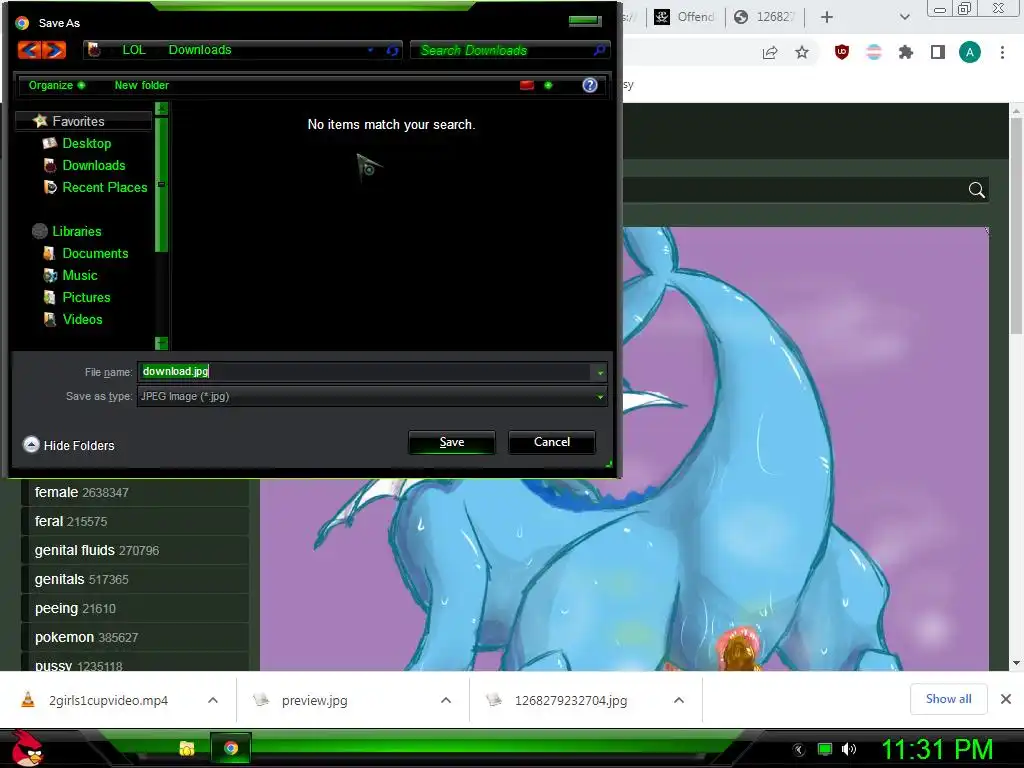Click the sidebar scrollbar up arrow
Viewport: 1024px width, 768px height.
pos(161,108)
